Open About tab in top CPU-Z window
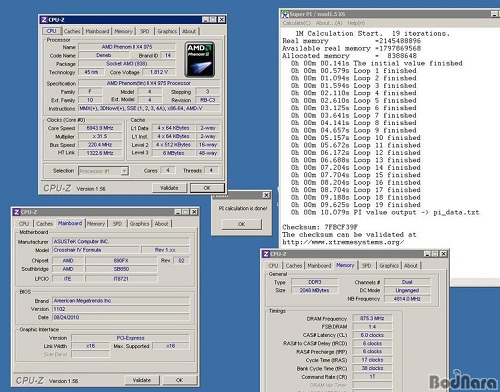Screen dimensions: 500x392 tap(189, 31)
